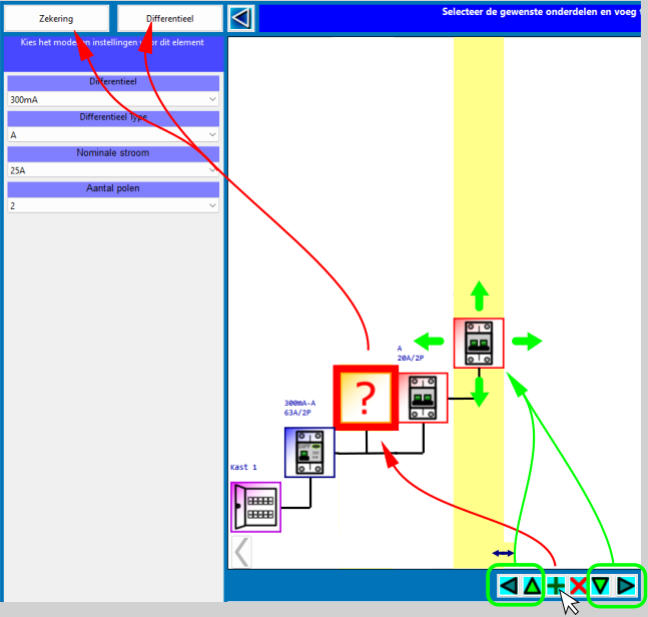
Task: Select the 300mA-A 63A/2P differential breaker
Action: [309, 453]
